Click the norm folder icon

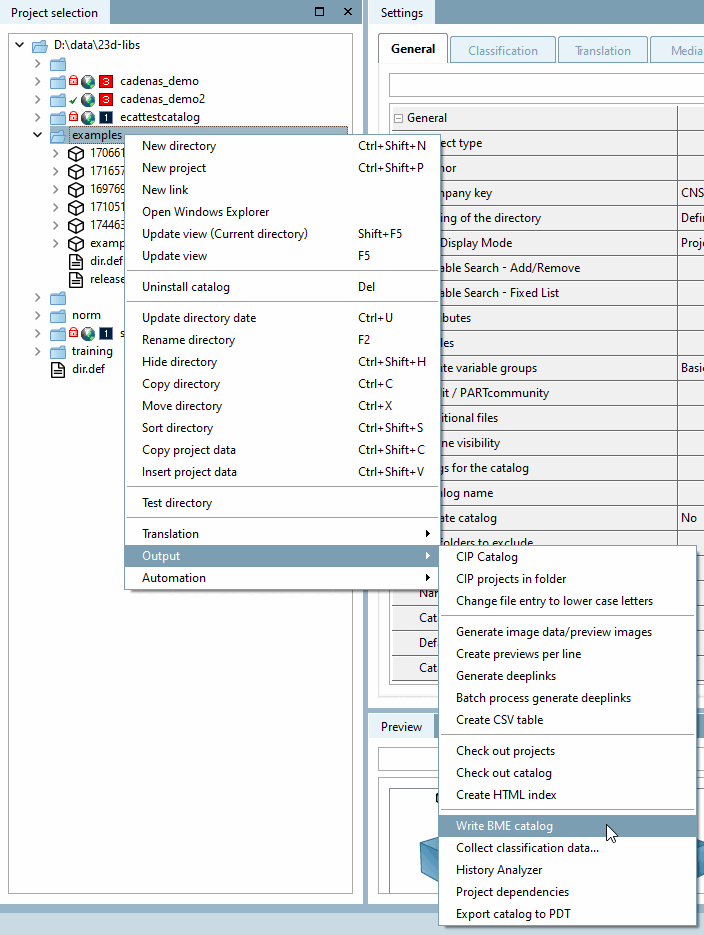coord(58,315)
